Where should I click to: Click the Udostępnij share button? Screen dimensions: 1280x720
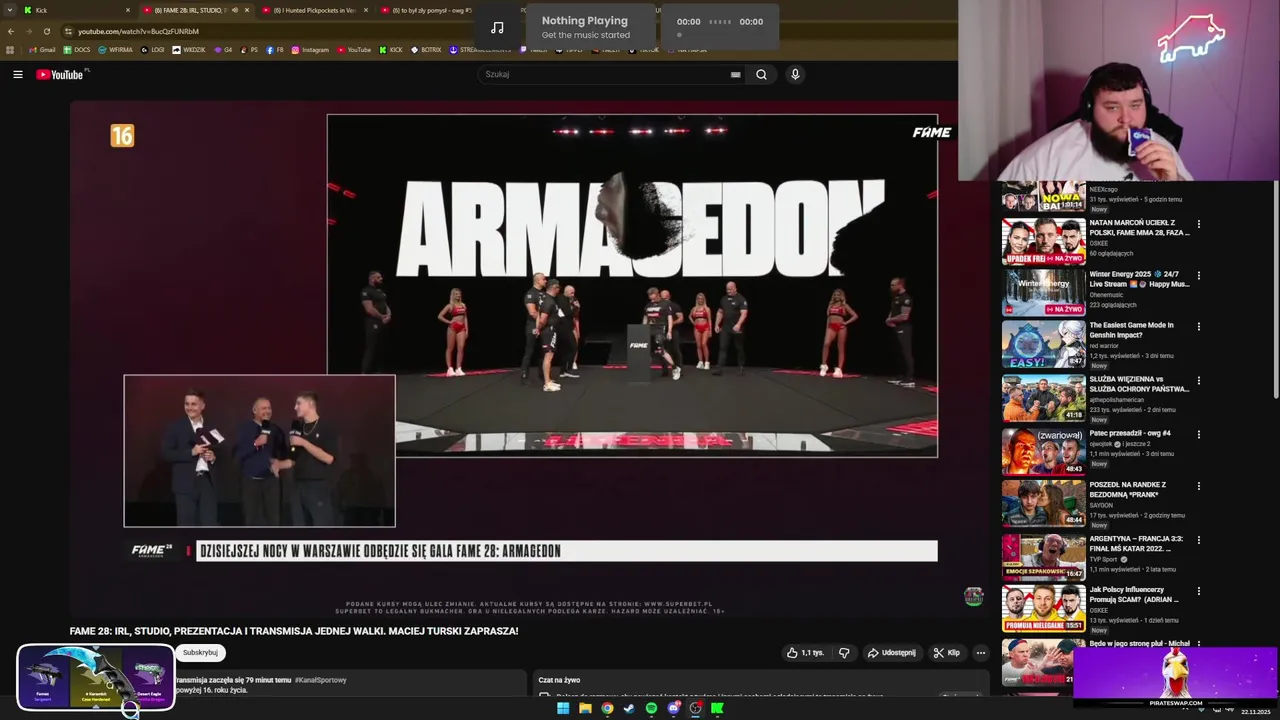click(x=891, y=653)
